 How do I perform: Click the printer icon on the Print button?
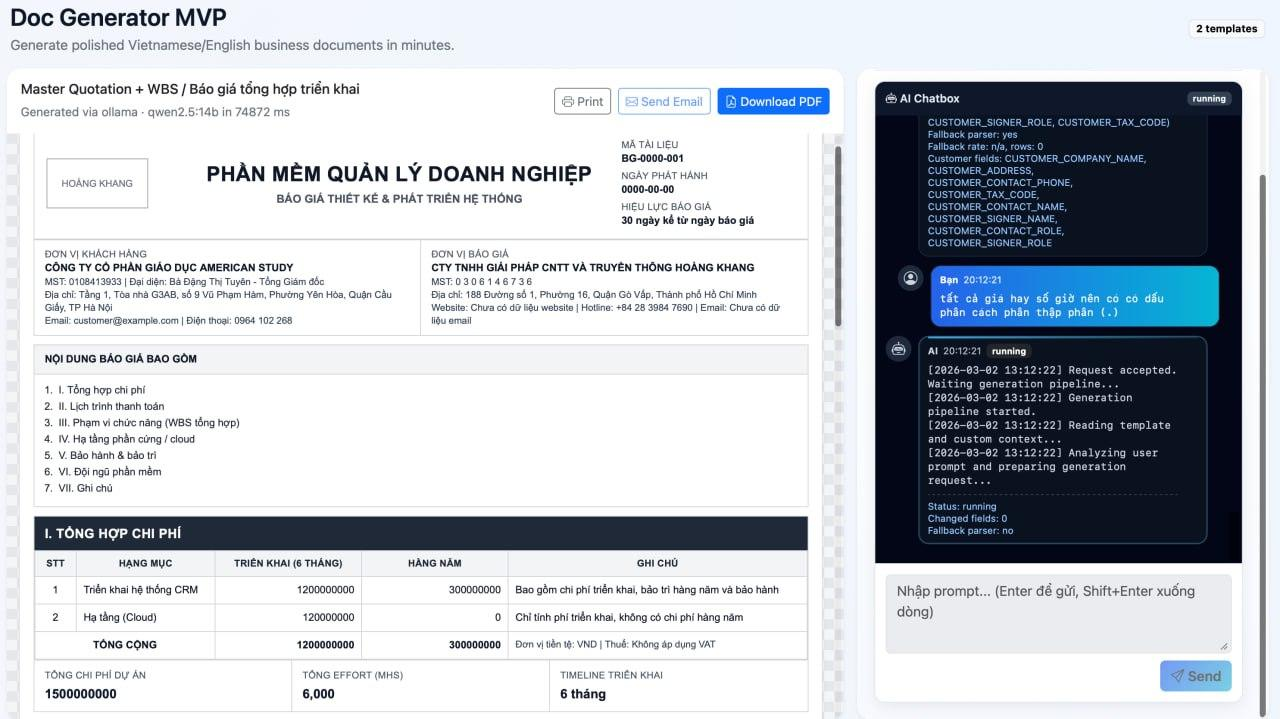click(567, 101)
